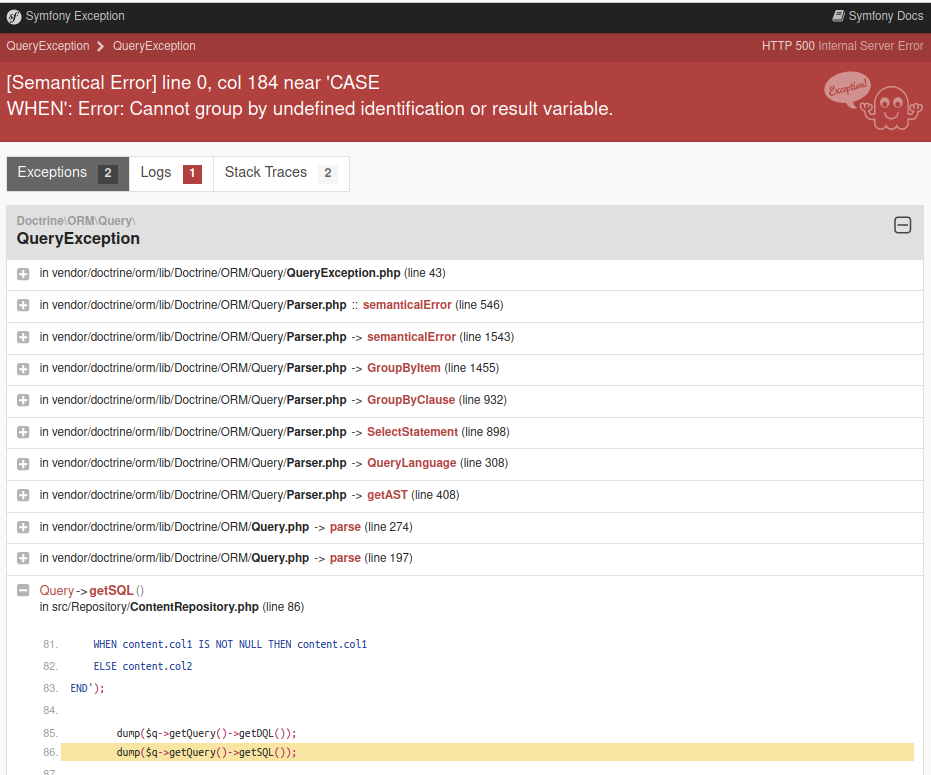The height and width of the screenshot is (775, 931).
Task: Click code line 83 END');
Action: (87, 688)
